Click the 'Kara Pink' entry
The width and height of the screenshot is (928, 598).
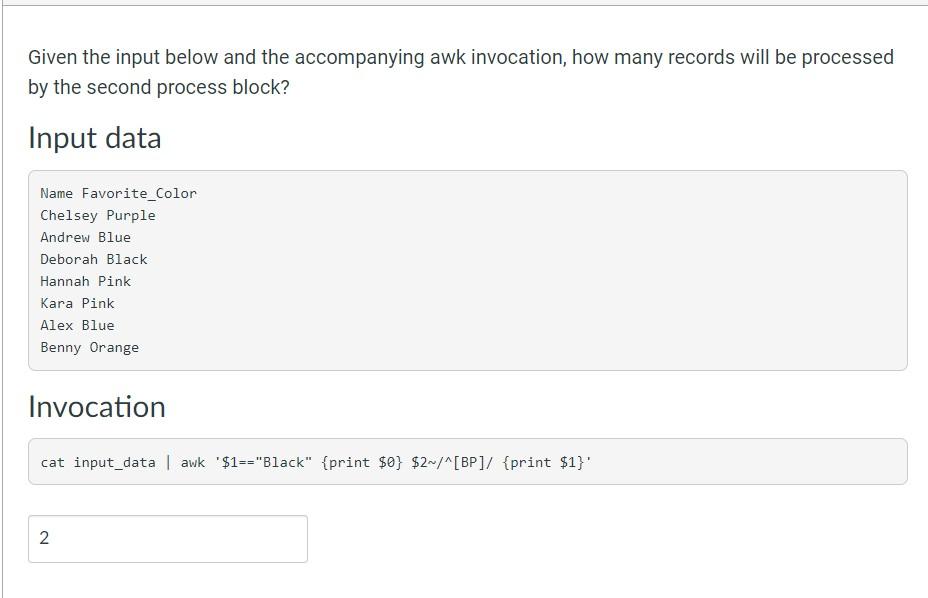click(x=77, y=303)
